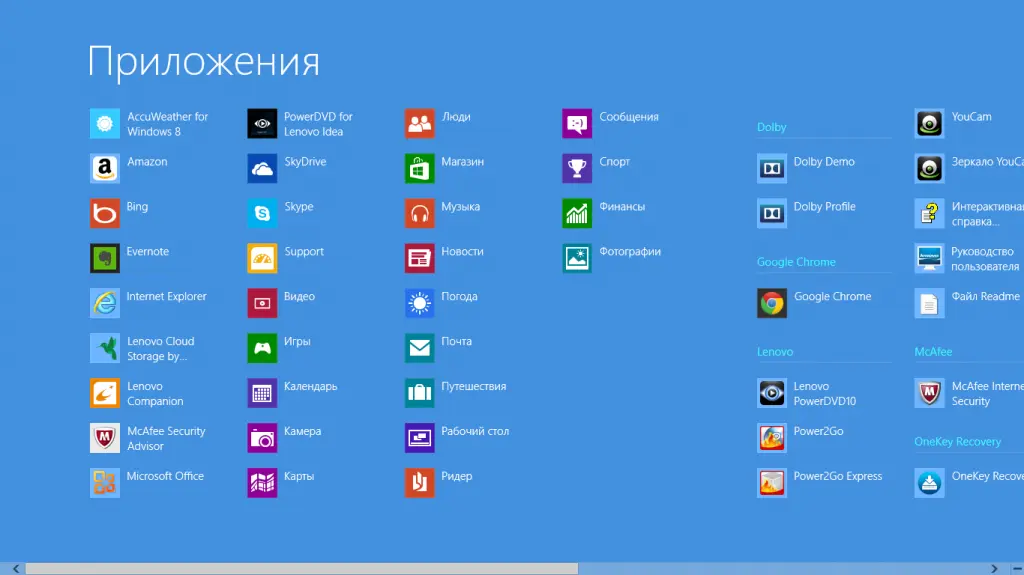Open Календарь app icon
The height and width of the screenshot is (575, 1024).
262,393
